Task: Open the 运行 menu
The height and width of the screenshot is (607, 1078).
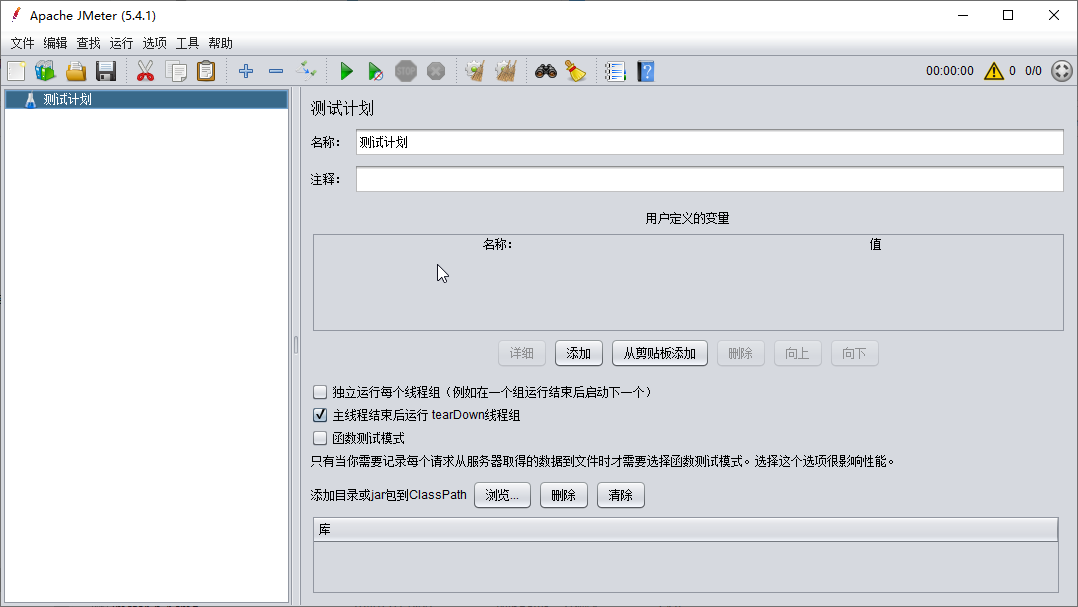Action: 121,43
